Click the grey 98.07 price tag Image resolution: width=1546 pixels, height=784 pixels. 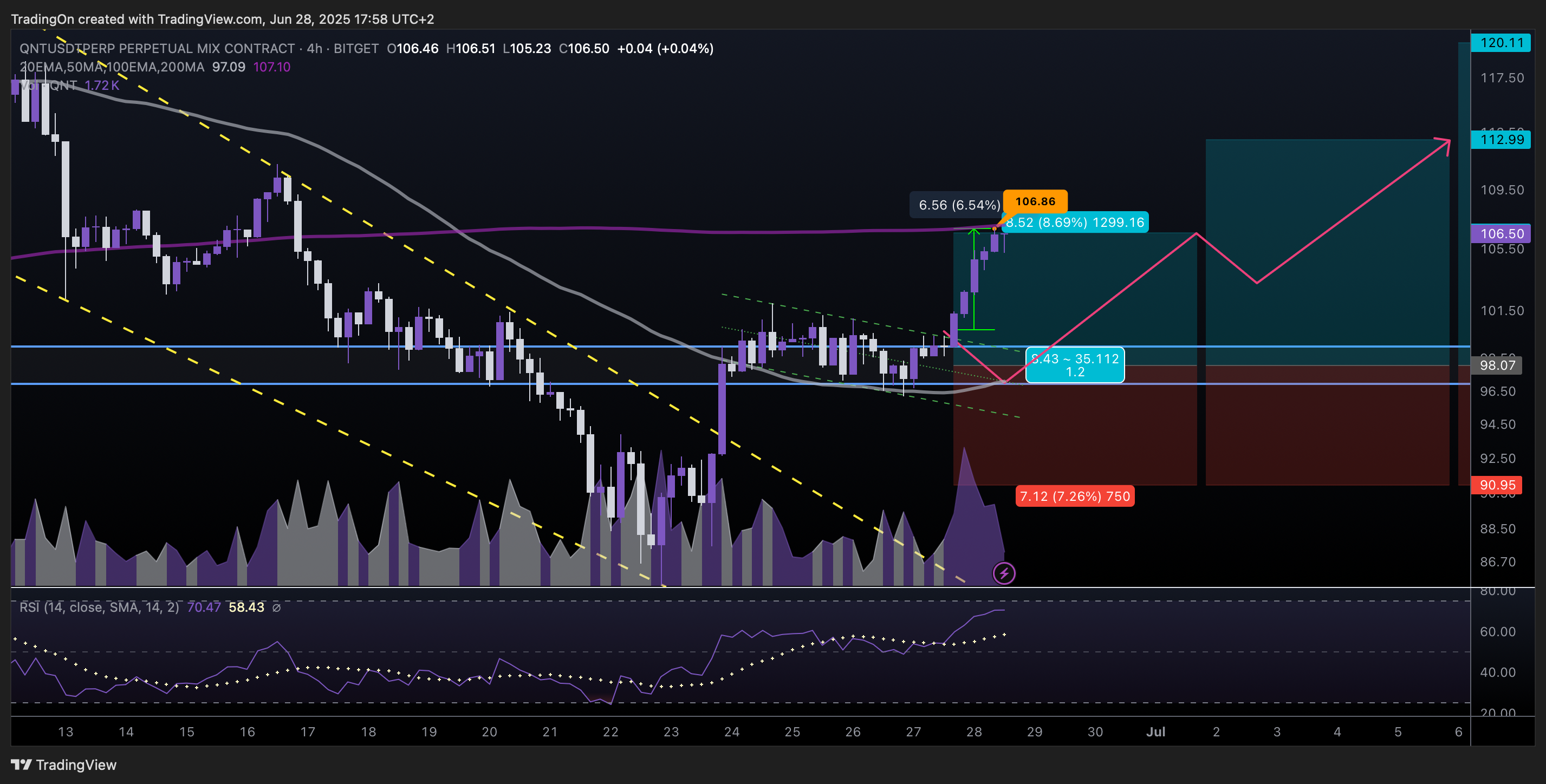(x=1497, y=365)
